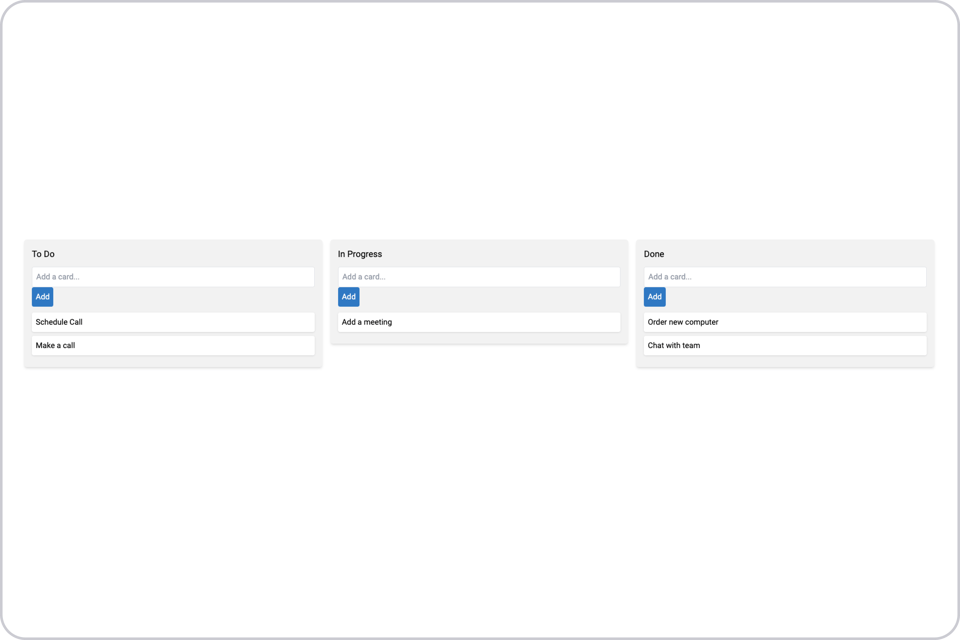The width and height of the screenshot is (960, 640).
Task: Click gray area beside To Do Add button
Action: coord(184,297)
